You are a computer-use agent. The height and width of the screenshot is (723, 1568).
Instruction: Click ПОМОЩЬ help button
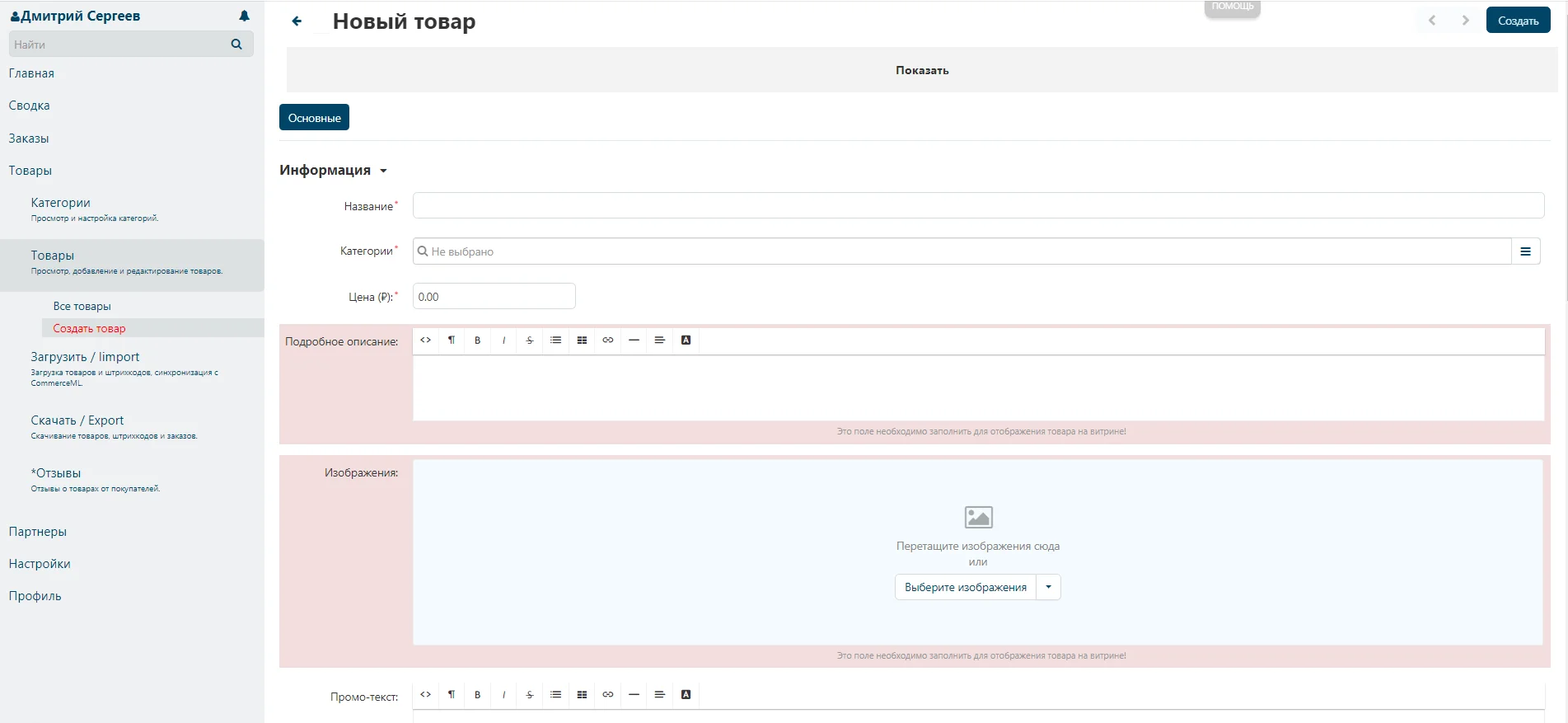1233,7
